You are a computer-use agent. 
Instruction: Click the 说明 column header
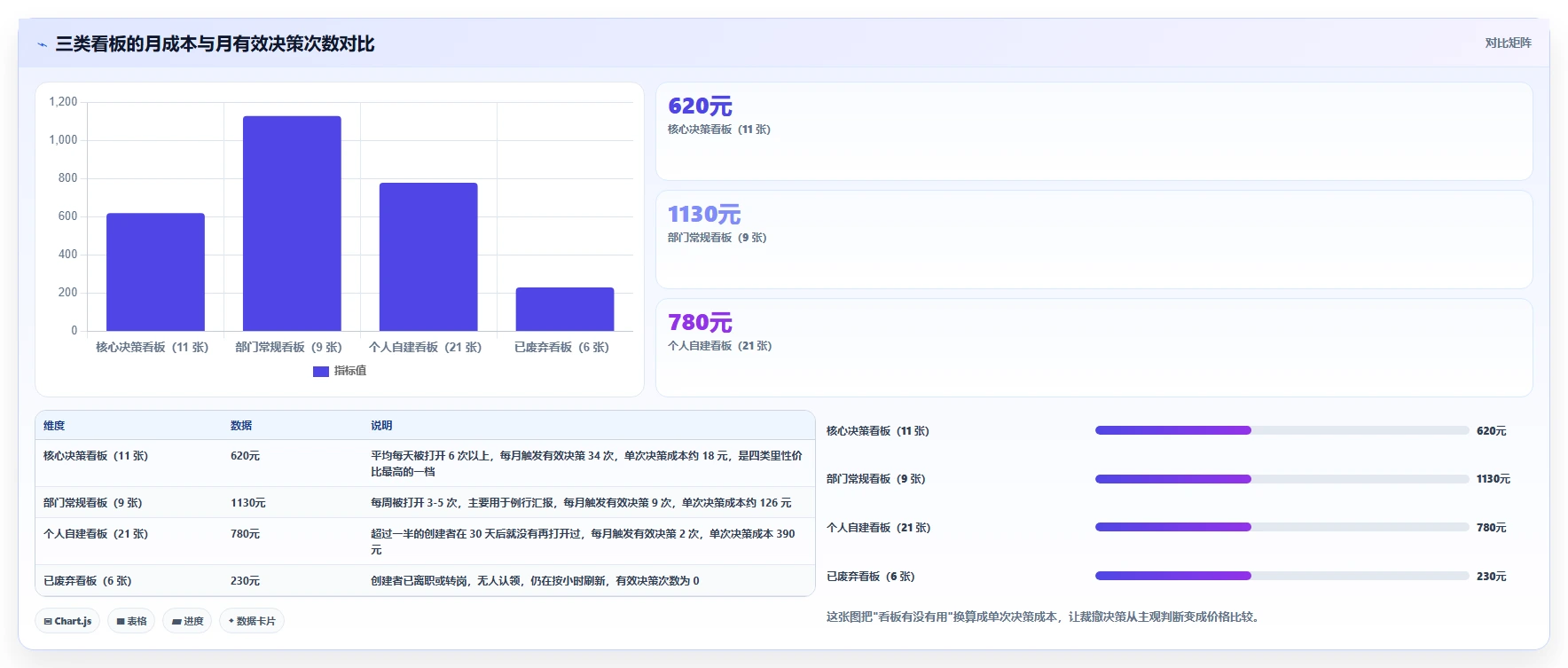coord(381,426)
